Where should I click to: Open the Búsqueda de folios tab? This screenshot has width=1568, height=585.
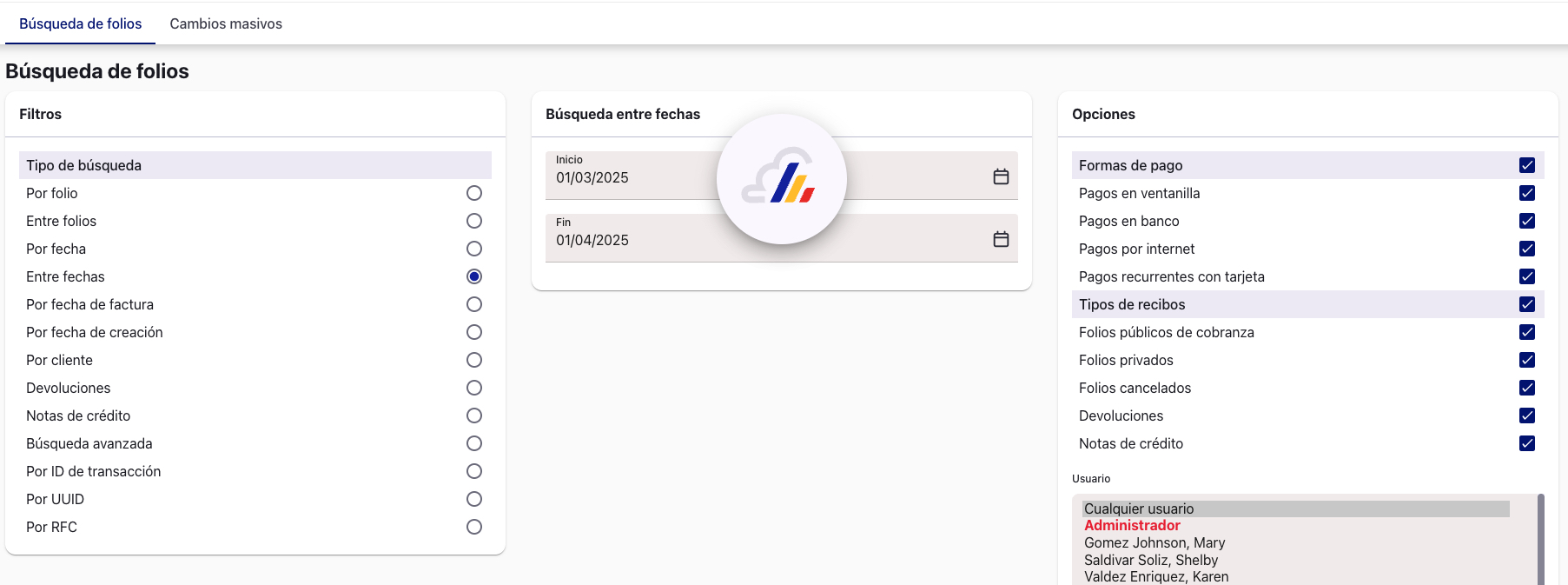[x=80, y=24]
